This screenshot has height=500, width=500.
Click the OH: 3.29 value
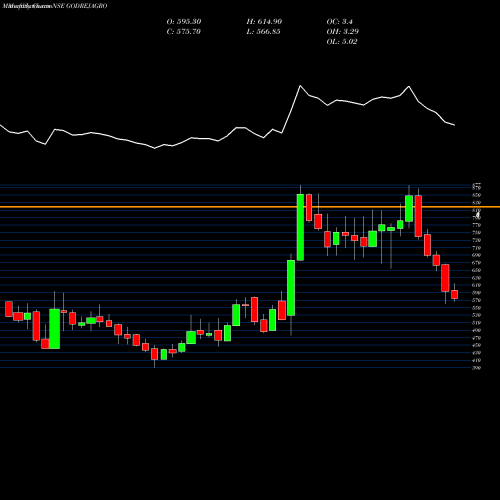tap(342, 32)
